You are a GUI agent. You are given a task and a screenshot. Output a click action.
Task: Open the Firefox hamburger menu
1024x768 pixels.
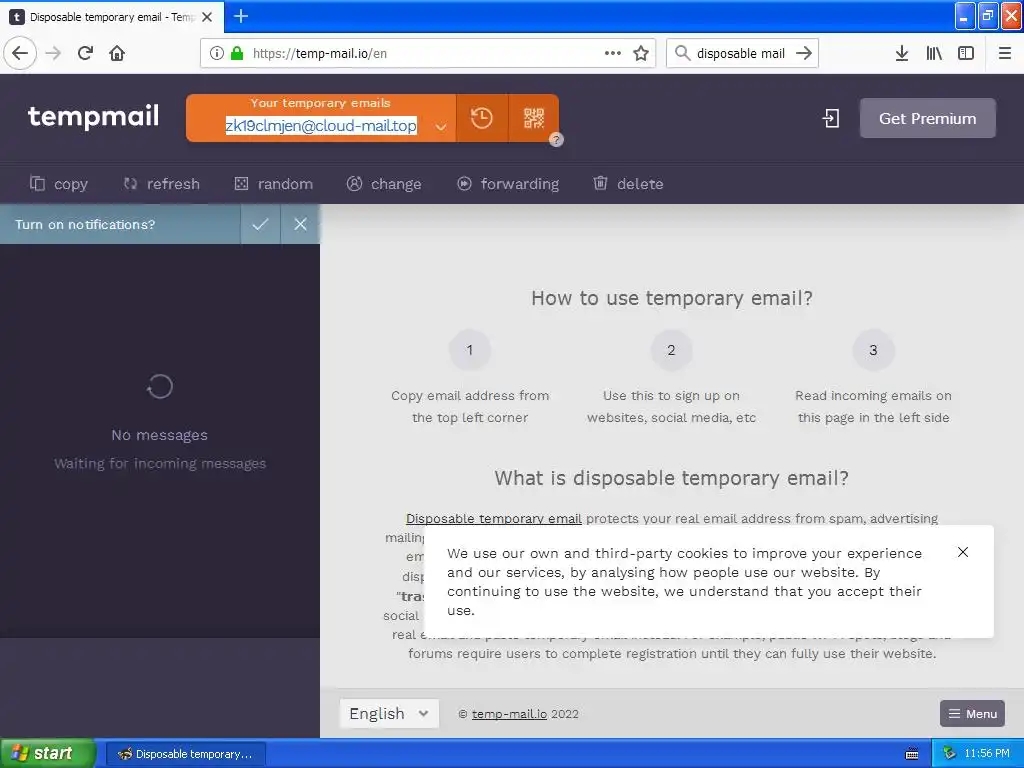point(1005,53)
